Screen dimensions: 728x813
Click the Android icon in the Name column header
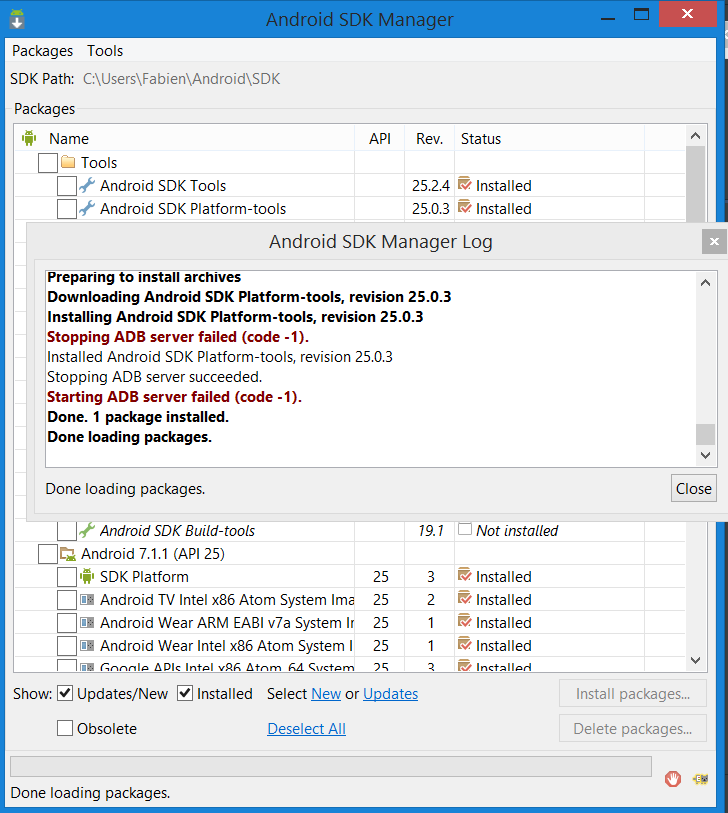[29, 138]
